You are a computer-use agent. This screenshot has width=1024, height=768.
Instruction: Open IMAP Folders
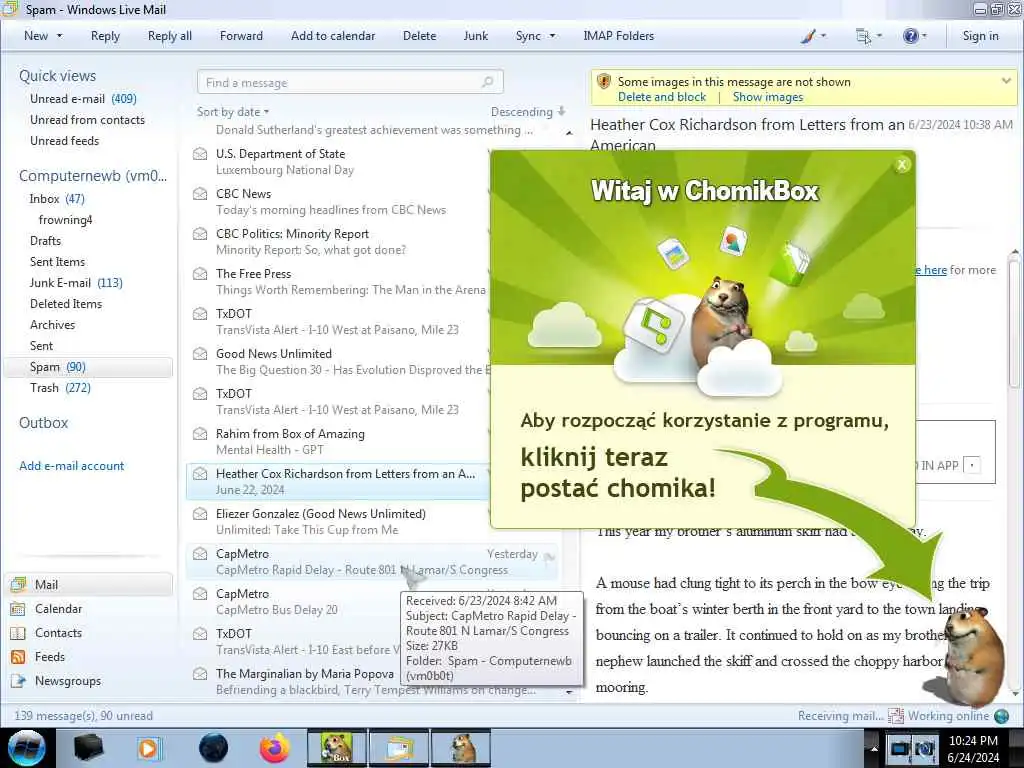point(618,36)
